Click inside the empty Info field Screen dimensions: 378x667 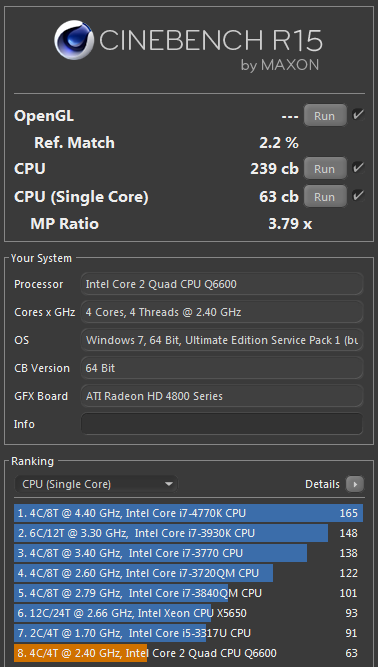pyautogui.click(x=222, y=424)
